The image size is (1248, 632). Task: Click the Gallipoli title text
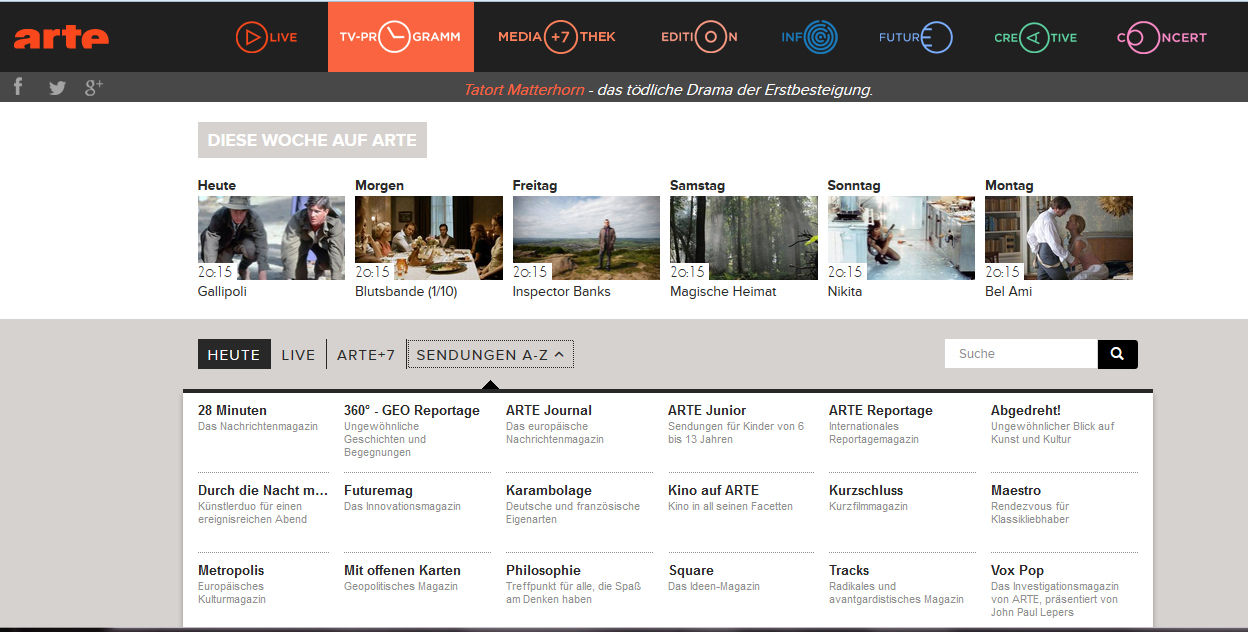[x=222, y=292]
